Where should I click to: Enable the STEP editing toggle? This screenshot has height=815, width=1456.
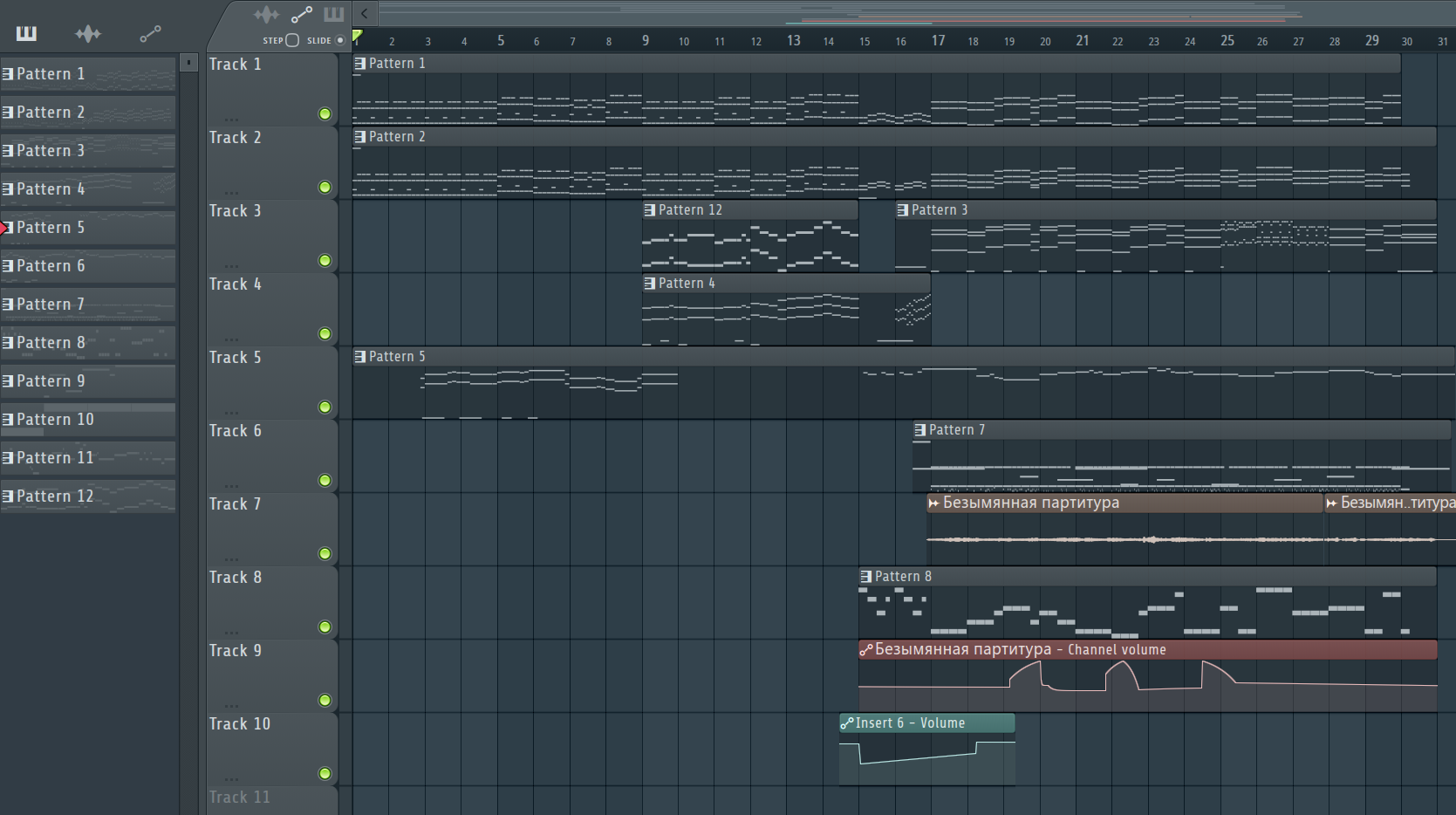coord(292,40)
